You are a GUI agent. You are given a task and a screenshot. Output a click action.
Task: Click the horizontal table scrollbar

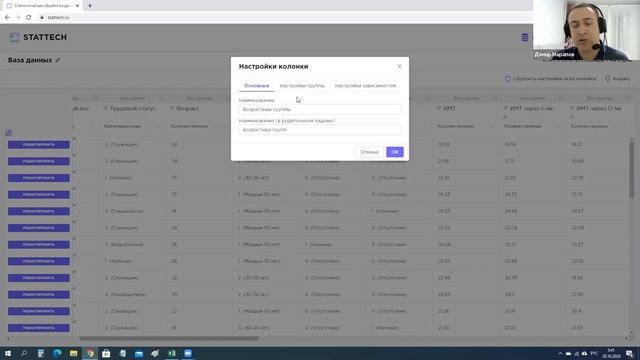click(169, 338)
